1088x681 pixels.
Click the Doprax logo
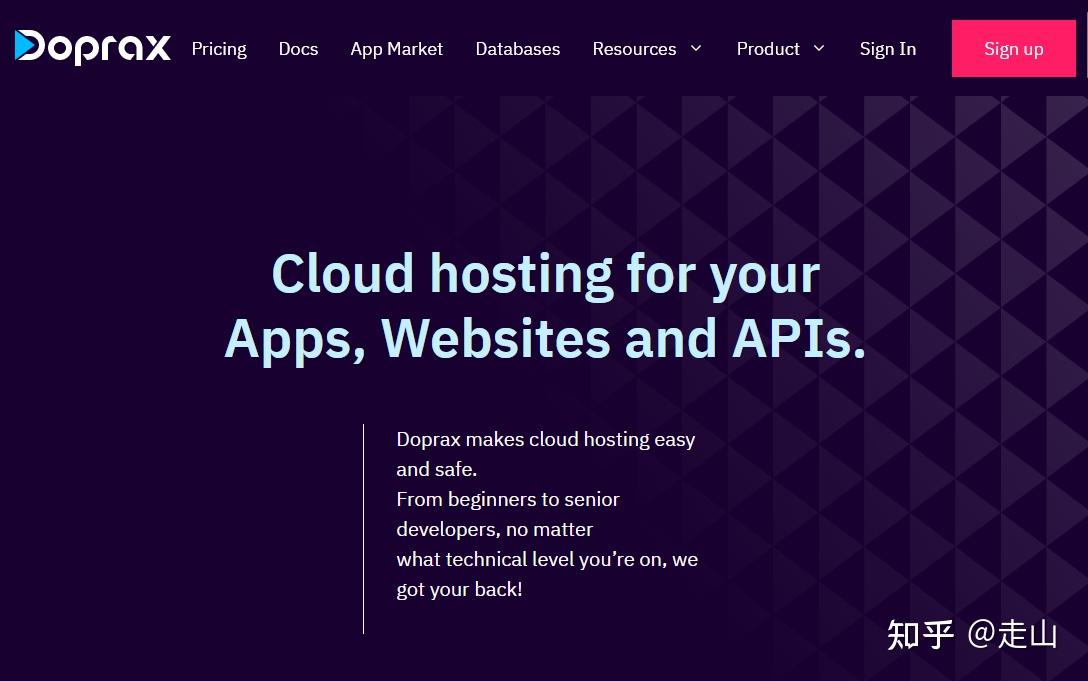93,47
